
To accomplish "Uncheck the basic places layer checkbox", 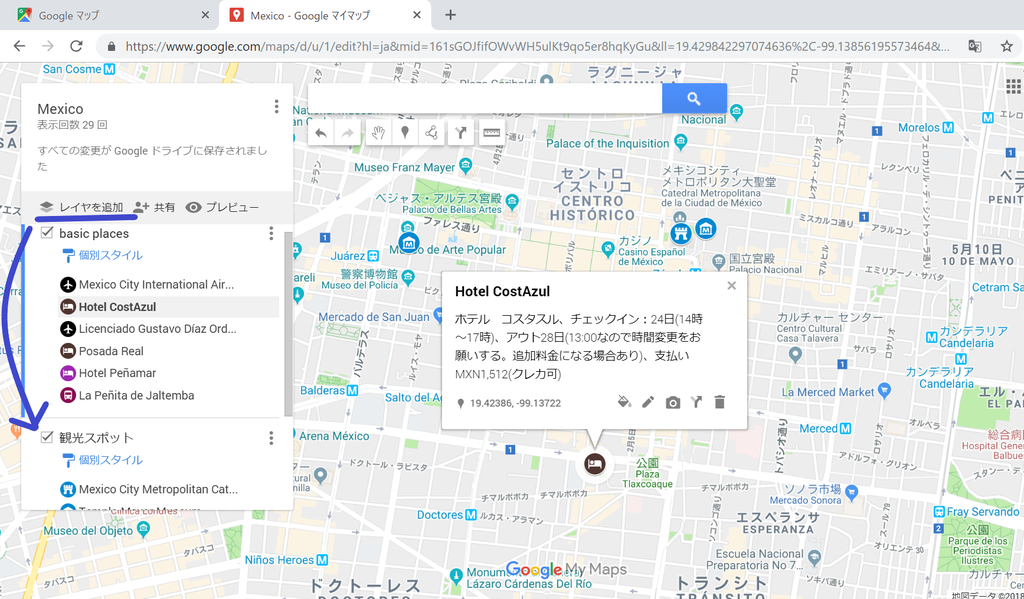I will pyautogui.click(x=47, y=233).
